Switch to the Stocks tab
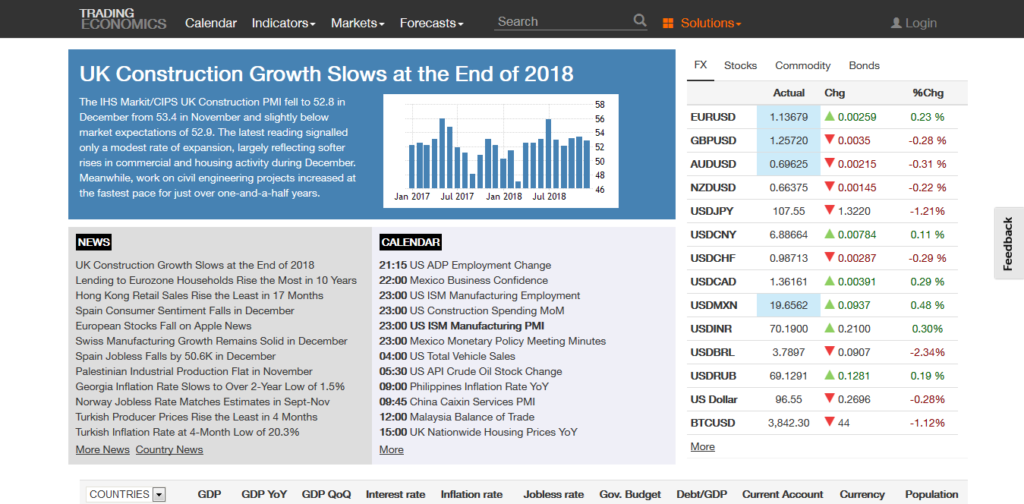Image resolution: width=1024 pixels, height=504 pixels. [741, 65]
